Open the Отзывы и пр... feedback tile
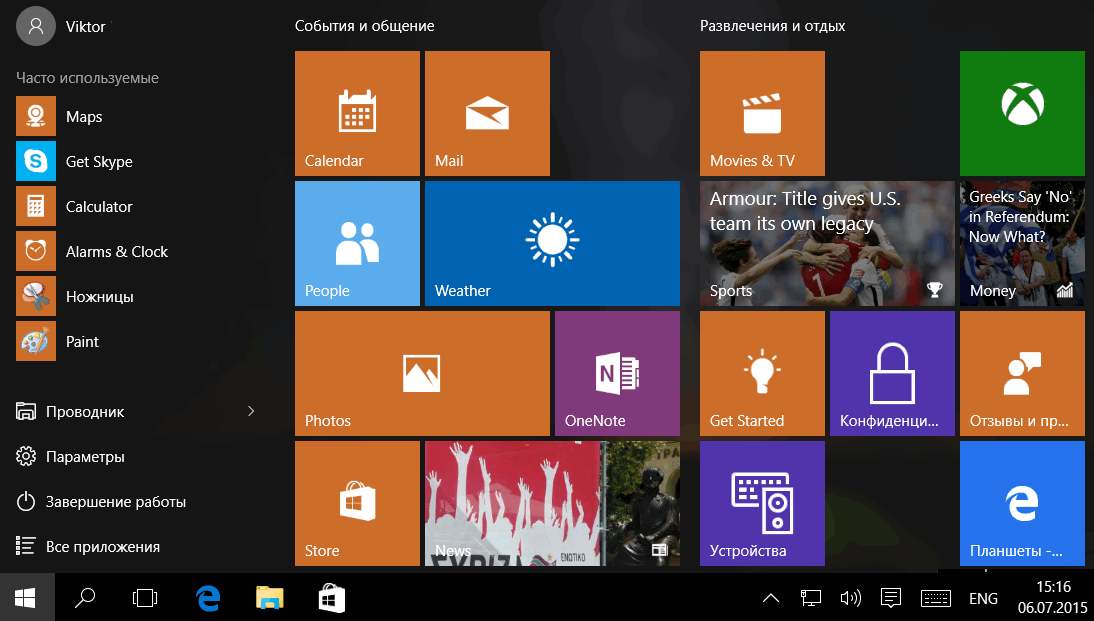 coord(1022,373)
